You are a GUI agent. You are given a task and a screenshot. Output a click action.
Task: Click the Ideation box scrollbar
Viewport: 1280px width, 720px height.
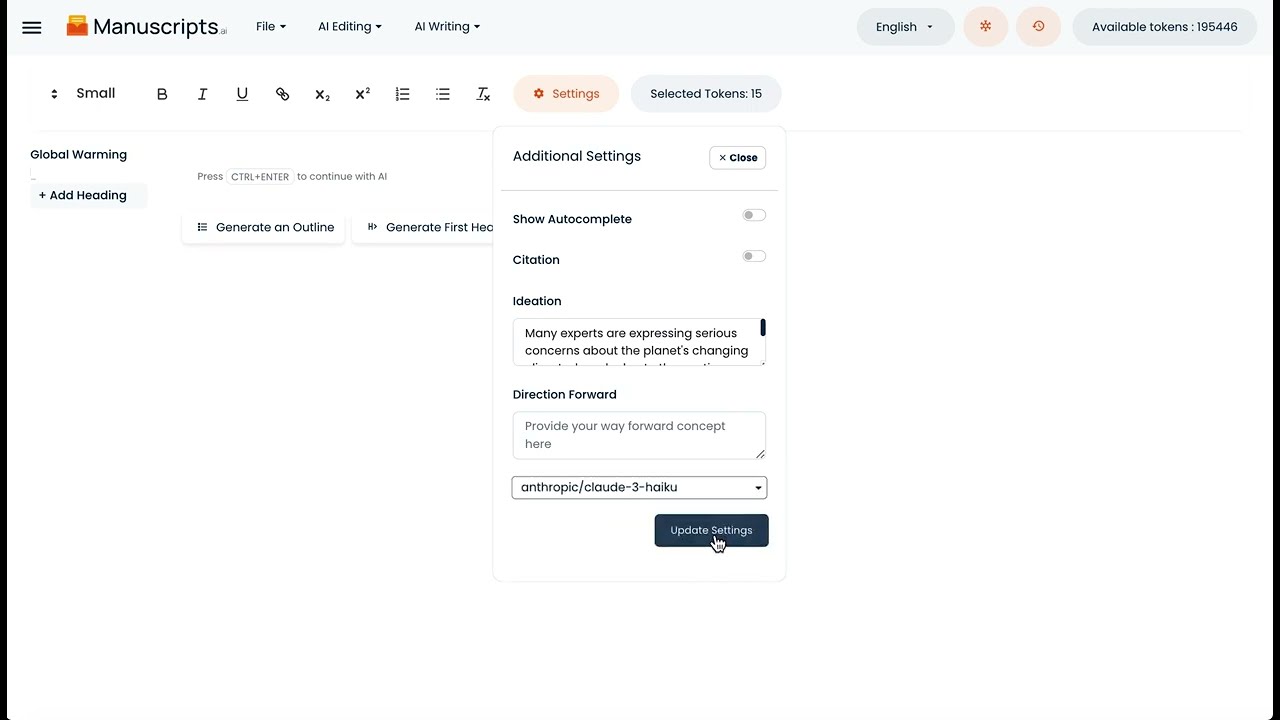(x=763, y=328)
